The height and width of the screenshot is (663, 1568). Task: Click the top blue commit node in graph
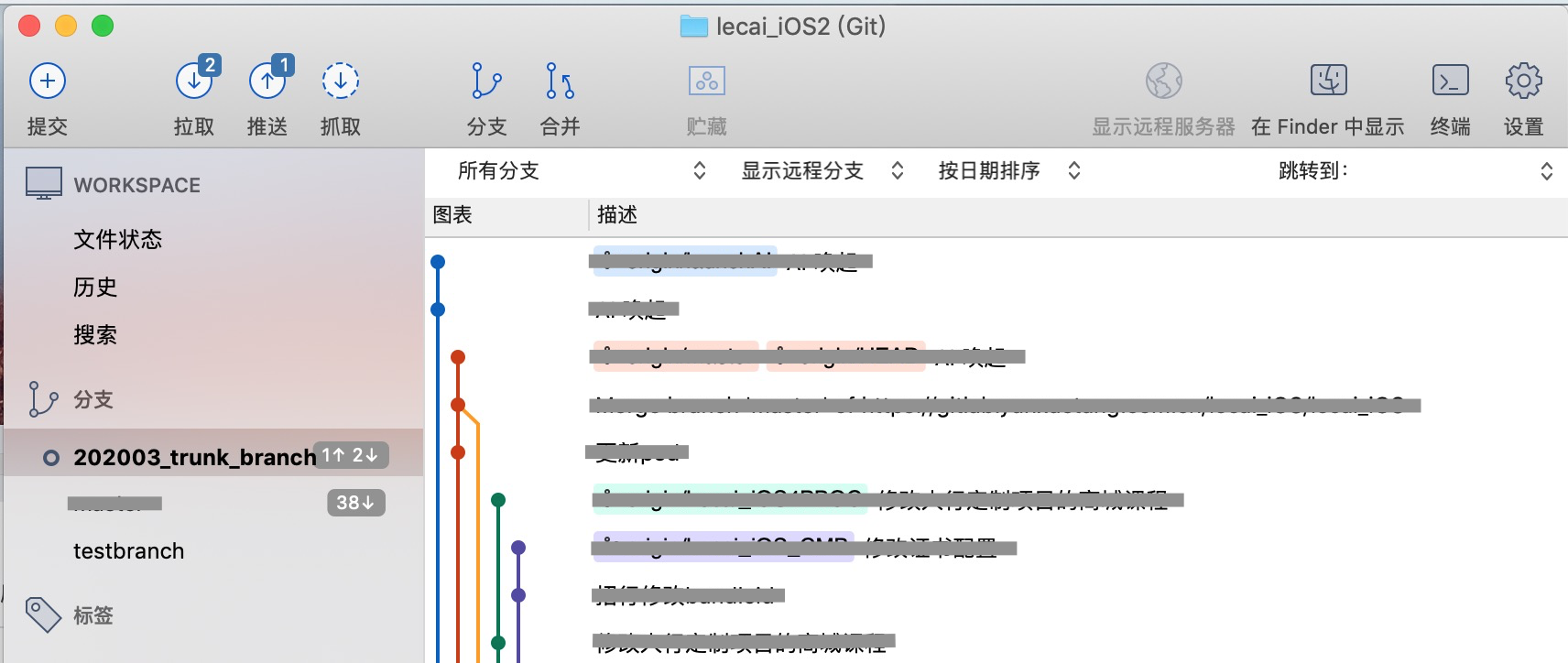438,262
